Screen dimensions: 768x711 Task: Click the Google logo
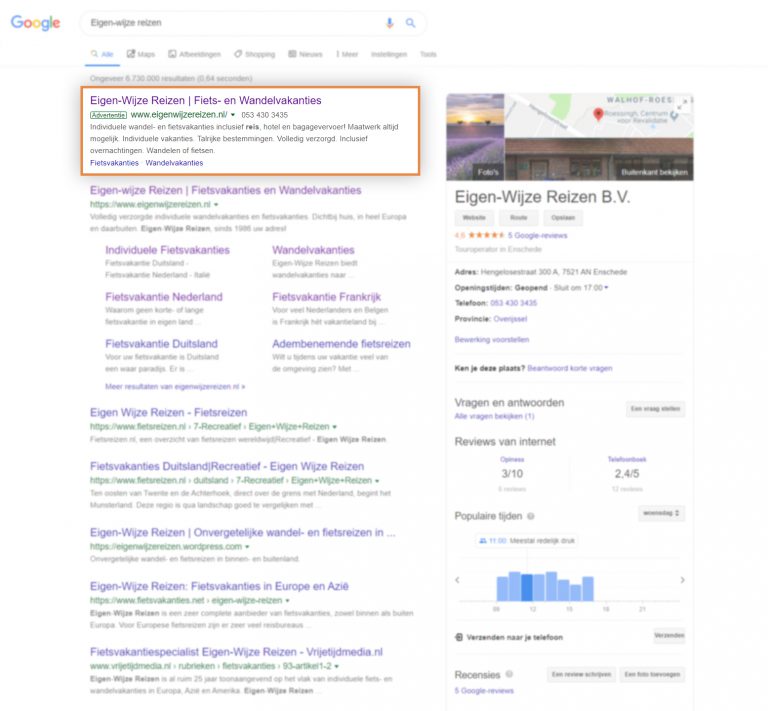click(x=35, y=23)
